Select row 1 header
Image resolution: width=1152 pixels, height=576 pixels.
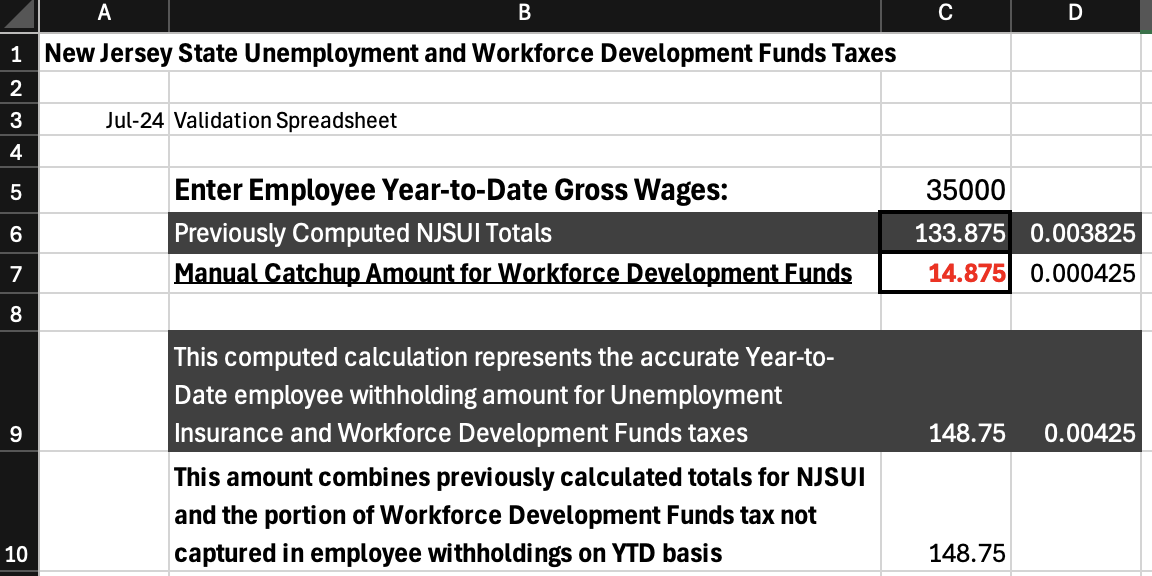point(20,53)
